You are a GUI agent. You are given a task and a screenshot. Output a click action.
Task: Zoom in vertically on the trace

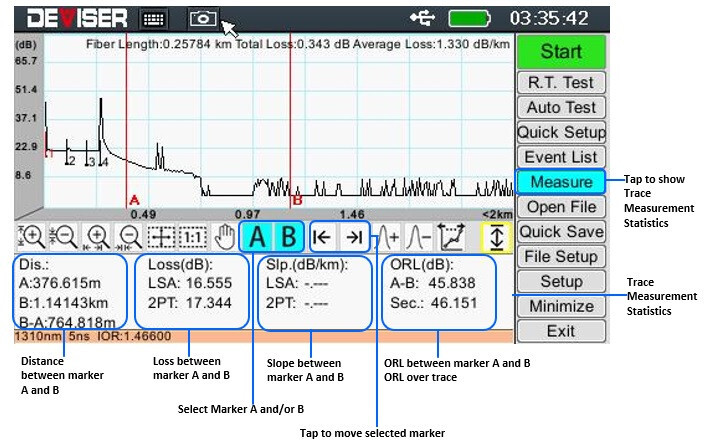pyautogui.click(x=31, y=237)
